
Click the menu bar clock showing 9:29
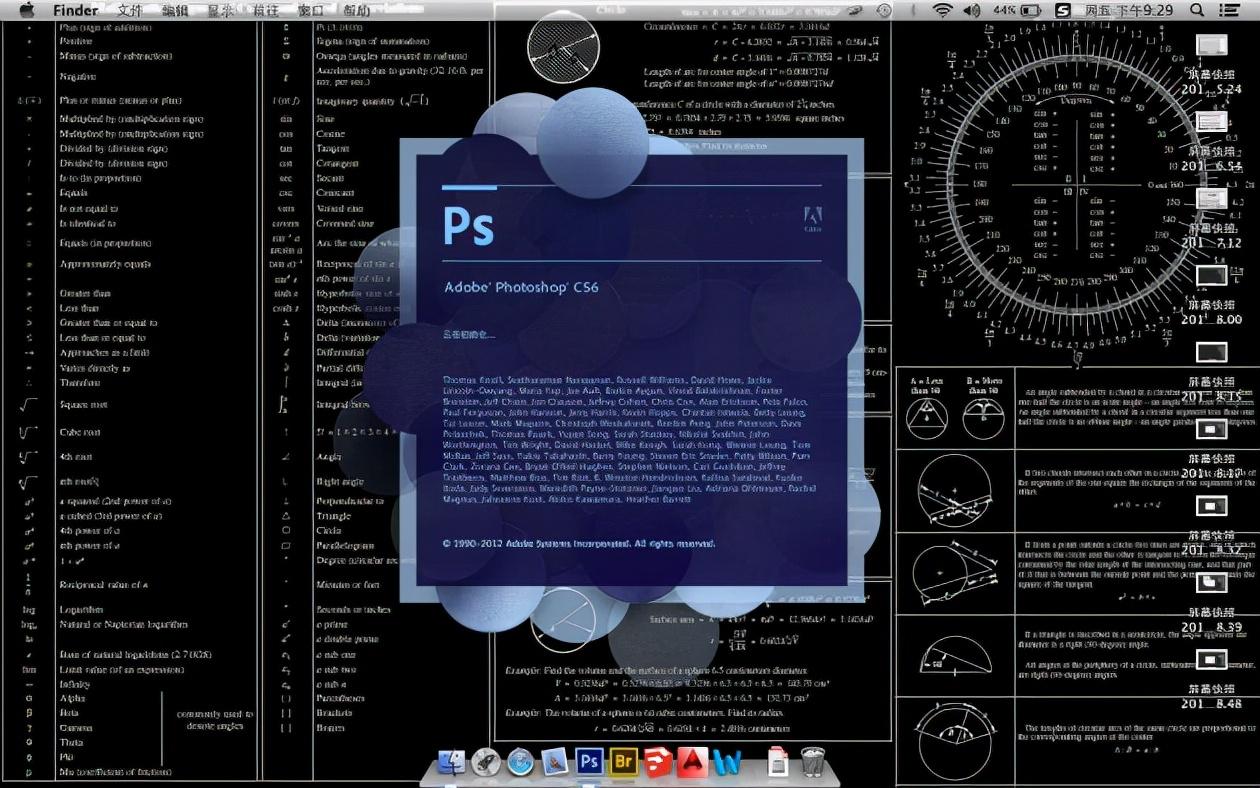point(1129,10)
